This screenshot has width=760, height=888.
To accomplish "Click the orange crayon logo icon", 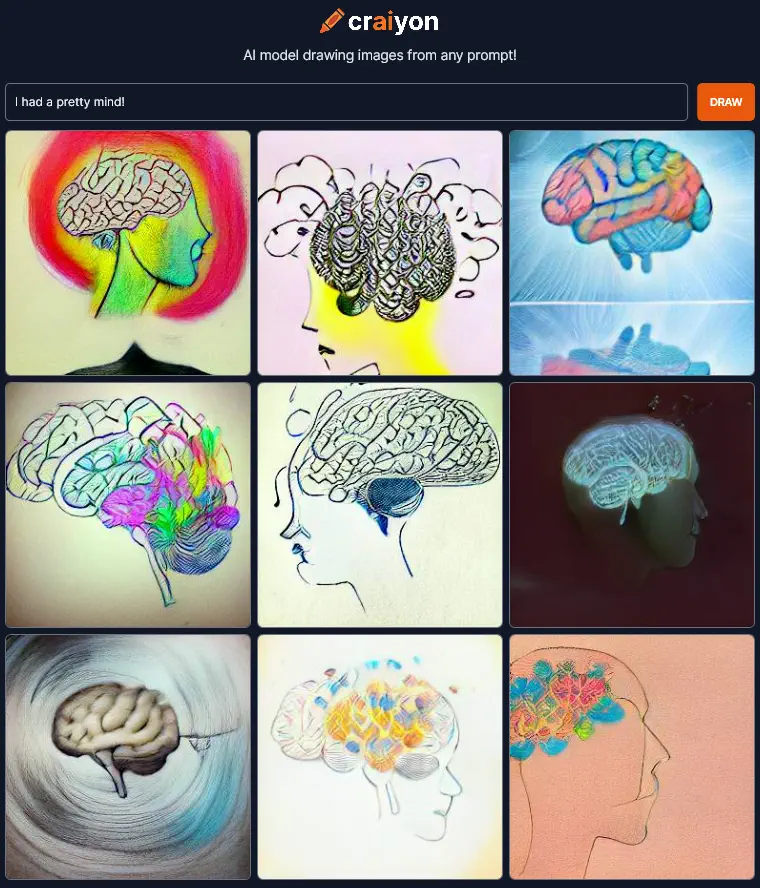I will pos(332,21).
